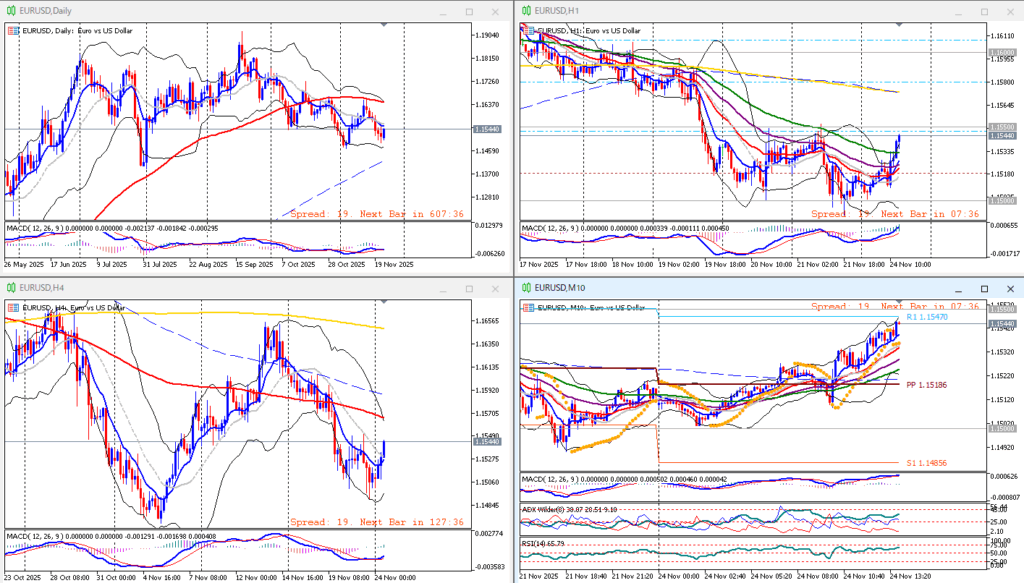The width and height of the screenshot is (1024, 583).
Task: Select the PP 1.15186 pivot line label
Action: point(926,384)
